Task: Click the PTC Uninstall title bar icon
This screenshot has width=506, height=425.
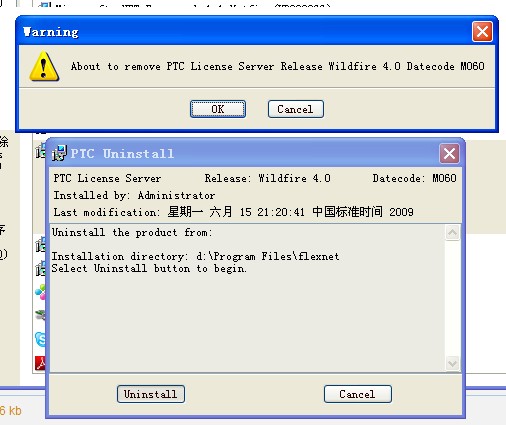Action: tap(59, 153)
